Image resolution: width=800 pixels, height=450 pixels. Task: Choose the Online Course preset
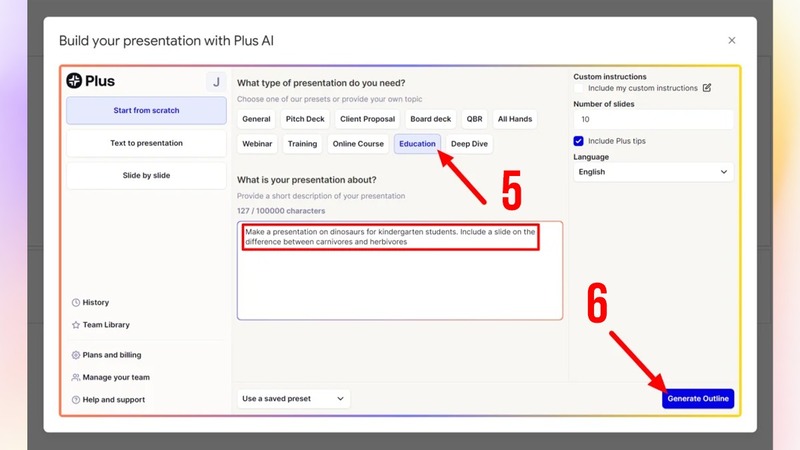pos(358,144)
